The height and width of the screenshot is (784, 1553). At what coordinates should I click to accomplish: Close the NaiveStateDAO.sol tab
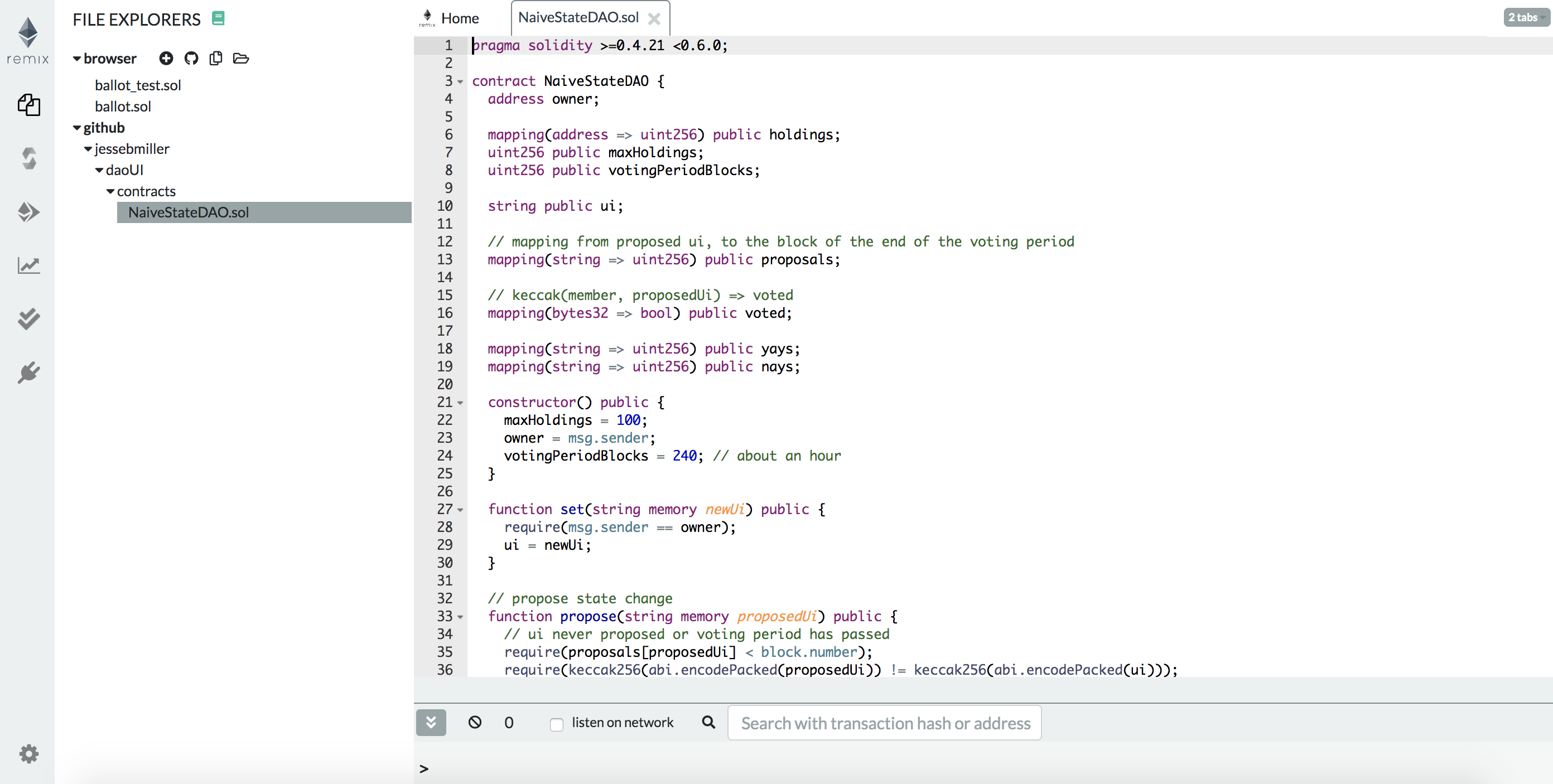[654, 19]
